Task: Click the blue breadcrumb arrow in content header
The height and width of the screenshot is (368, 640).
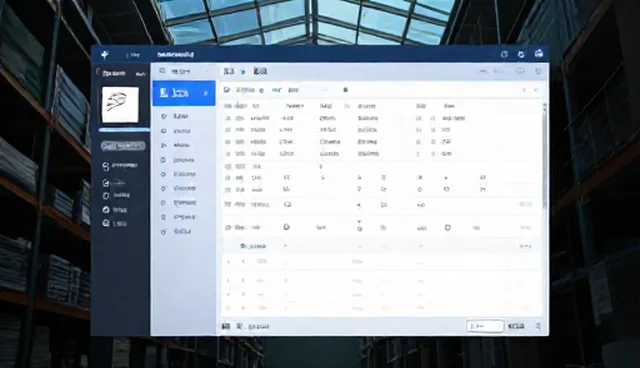Action: click(x=243, y=71)
